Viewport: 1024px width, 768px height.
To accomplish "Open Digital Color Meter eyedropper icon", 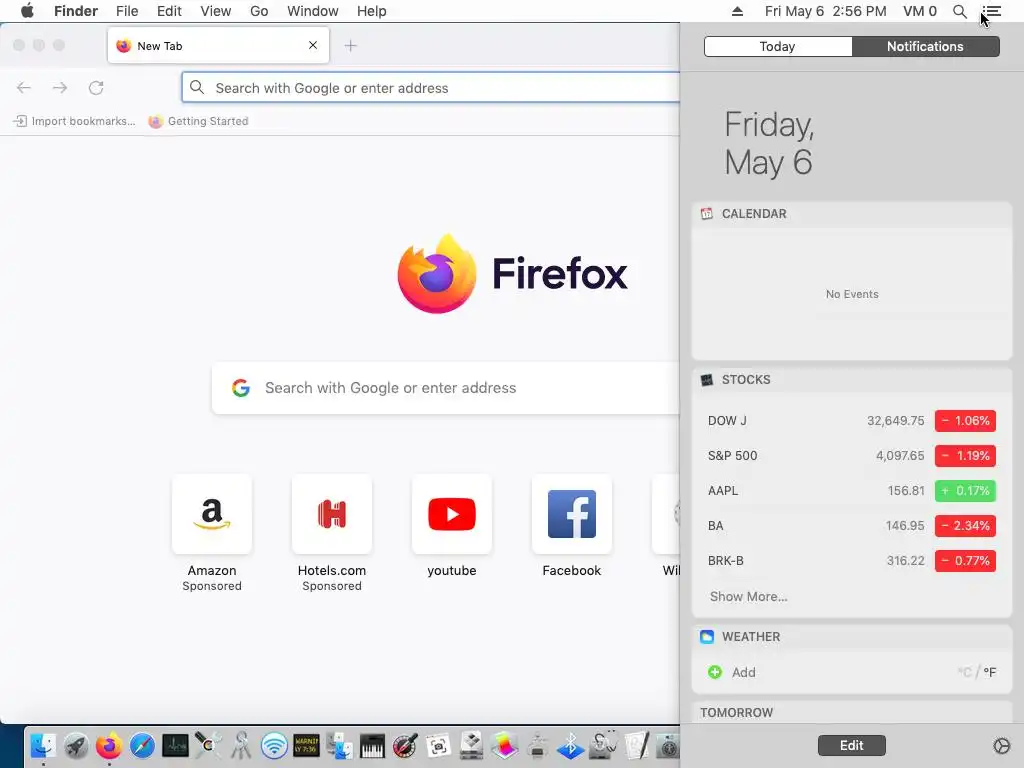I will pos(406,745).
